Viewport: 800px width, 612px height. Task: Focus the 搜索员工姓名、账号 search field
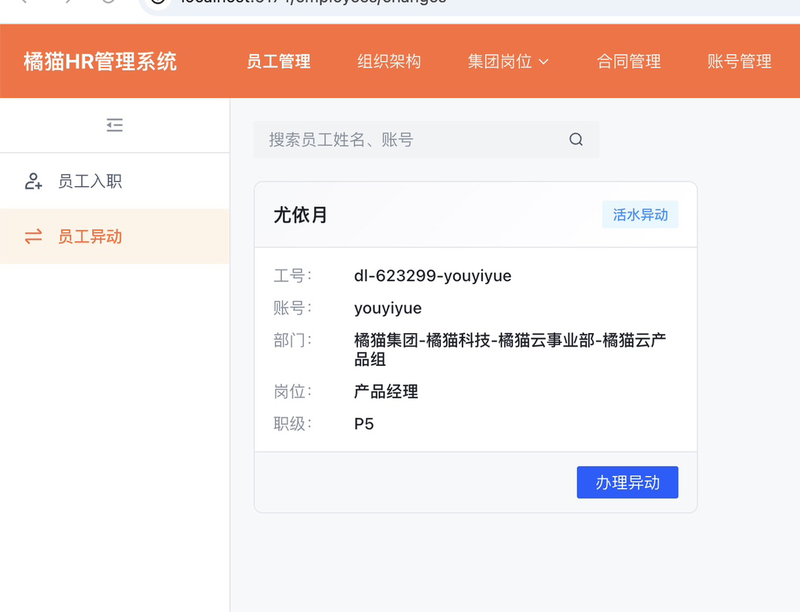point(427,139)
